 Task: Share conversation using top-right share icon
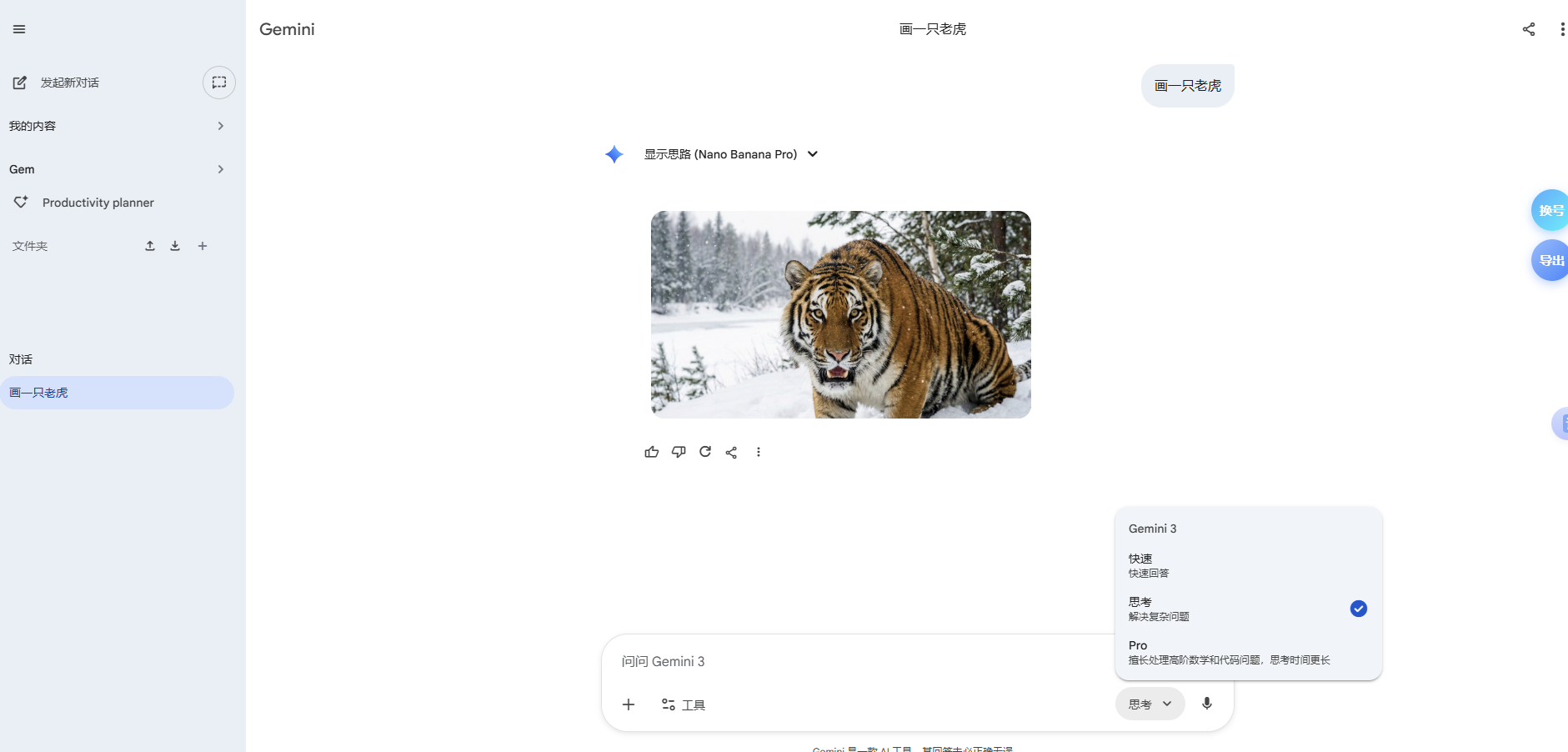pyautogui.click(x=1528, y=29)
